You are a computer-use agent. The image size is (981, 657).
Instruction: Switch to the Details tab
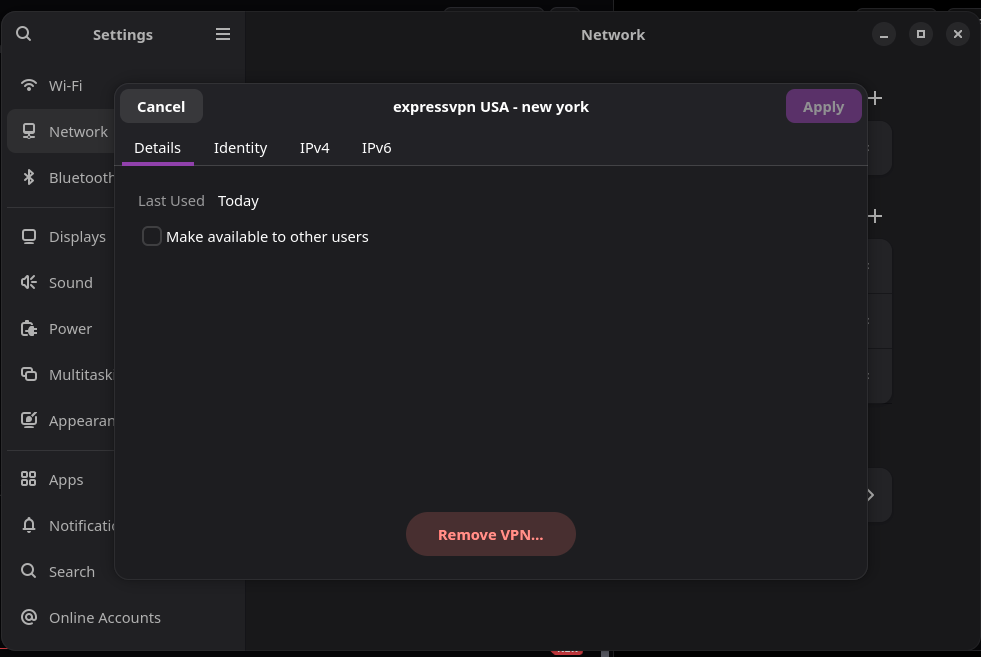(x=158, y=148)
